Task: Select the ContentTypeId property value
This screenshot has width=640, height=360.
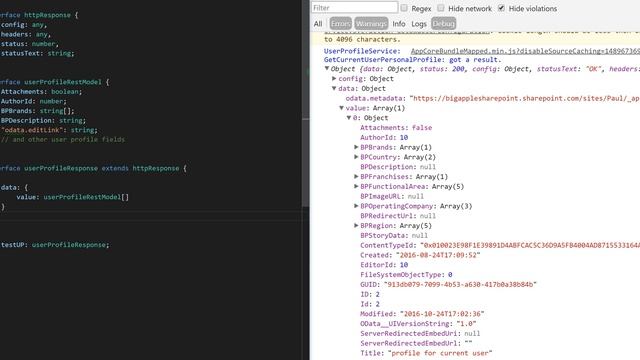Action: [x=529, y=245]
